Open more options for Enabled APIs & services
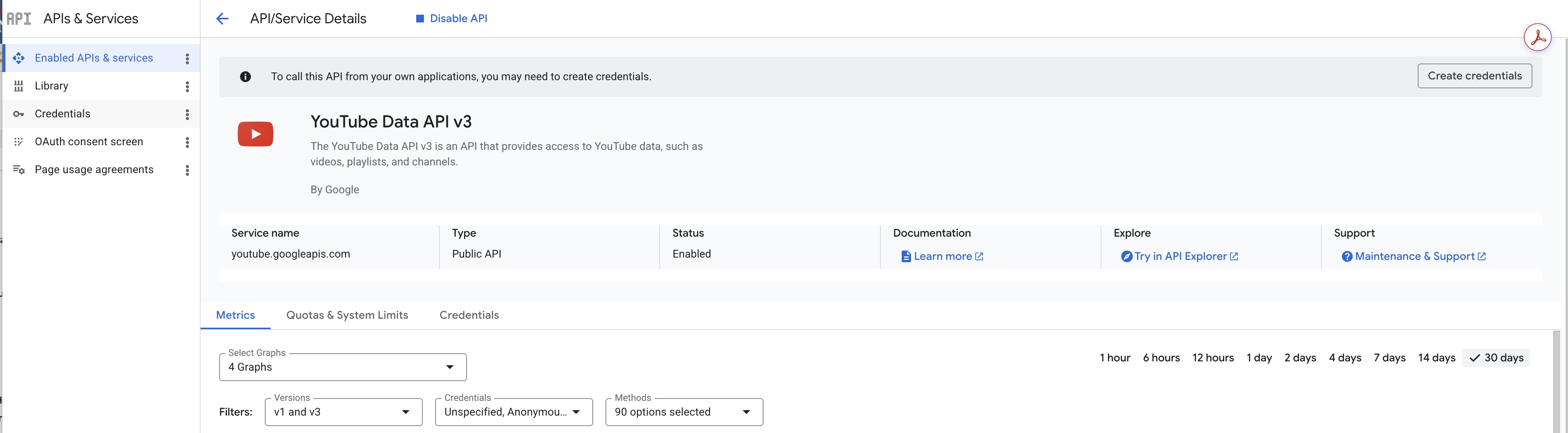The height and width of the screenshot is (433, 1568). pyautogui.click(x=187, y=58)
